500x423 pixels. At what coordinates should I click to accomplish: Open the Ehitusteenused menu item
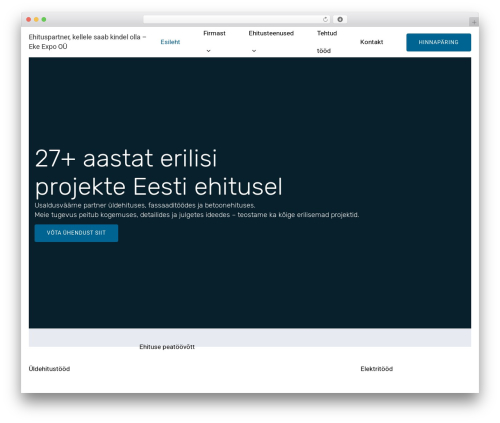click(x=271, y=33)
